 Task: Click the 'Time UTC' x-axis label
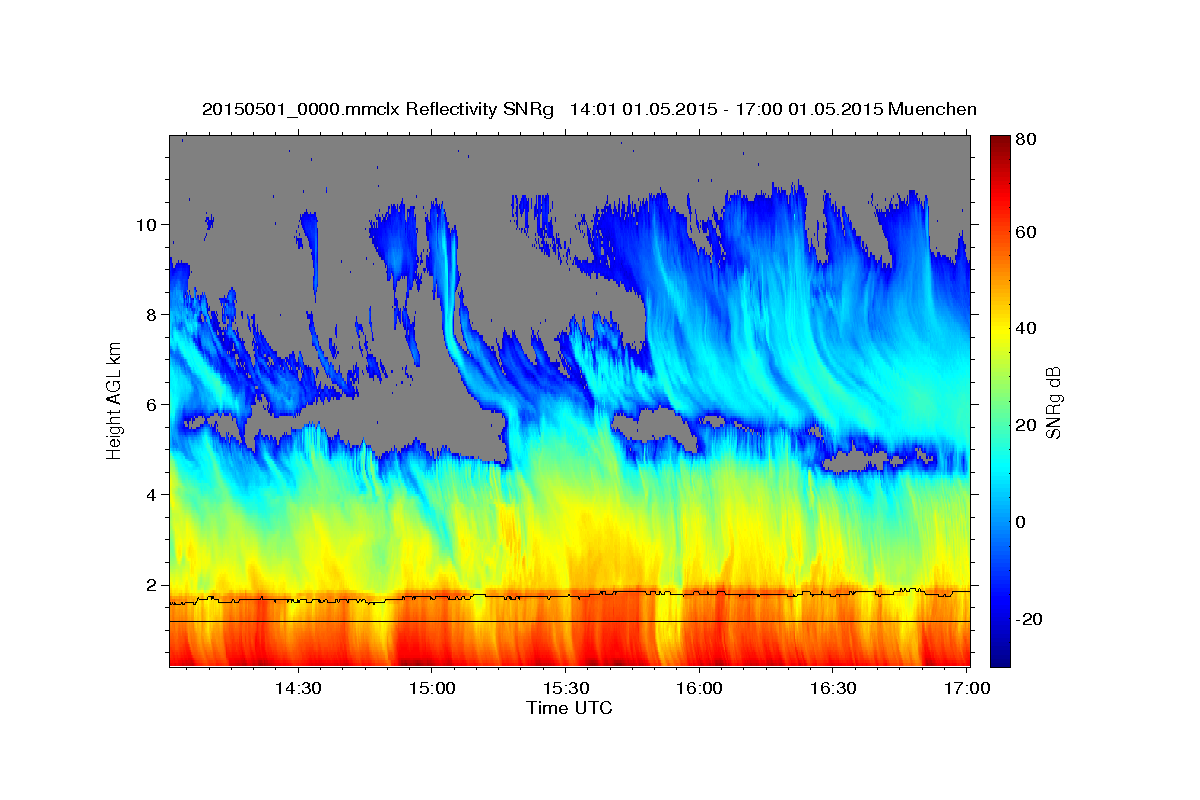coord(569,708)
